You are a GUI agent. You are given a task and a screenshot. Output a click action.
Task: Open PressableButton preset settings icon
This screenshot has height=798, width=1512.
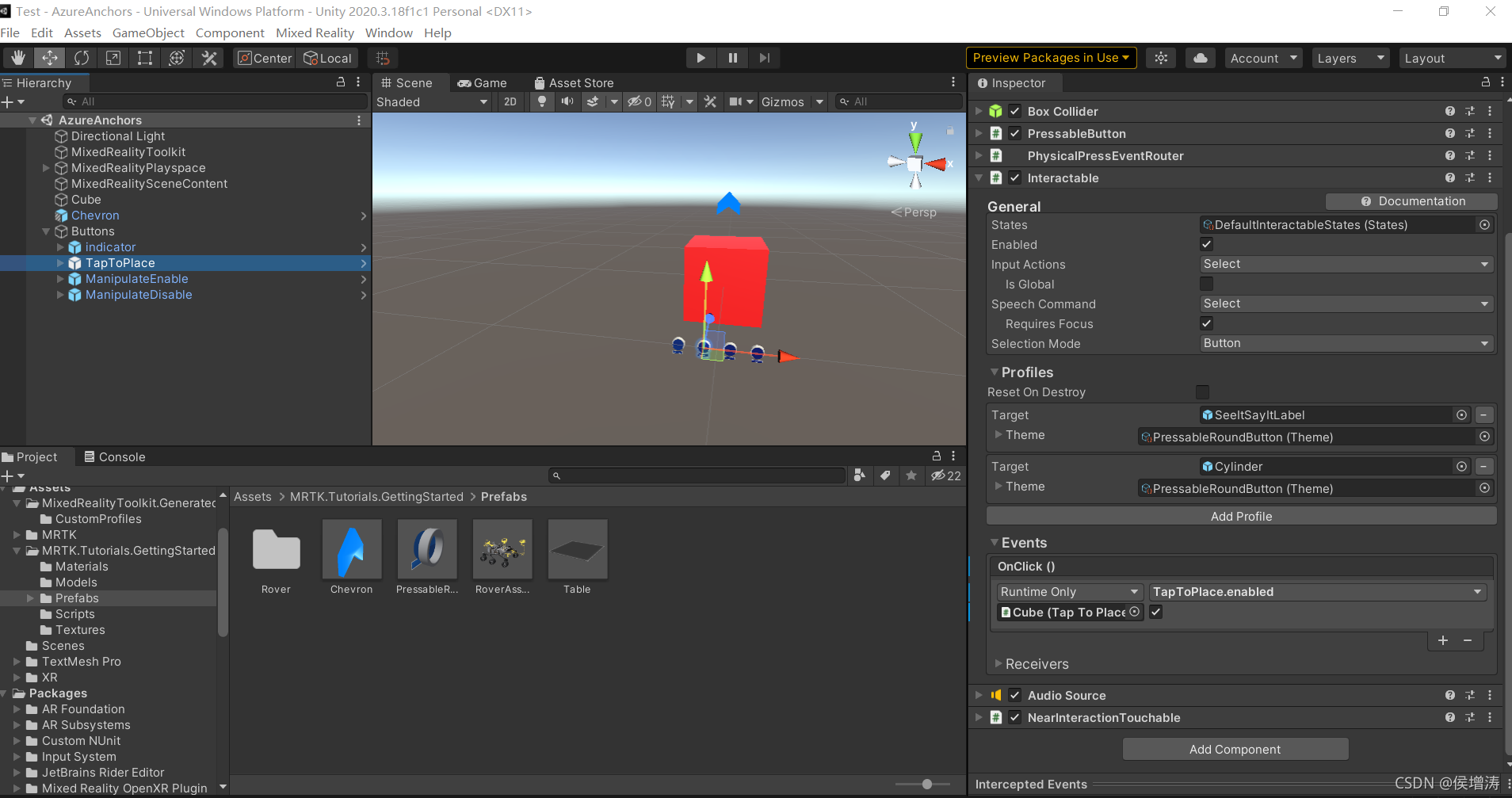coord(1470,133)
